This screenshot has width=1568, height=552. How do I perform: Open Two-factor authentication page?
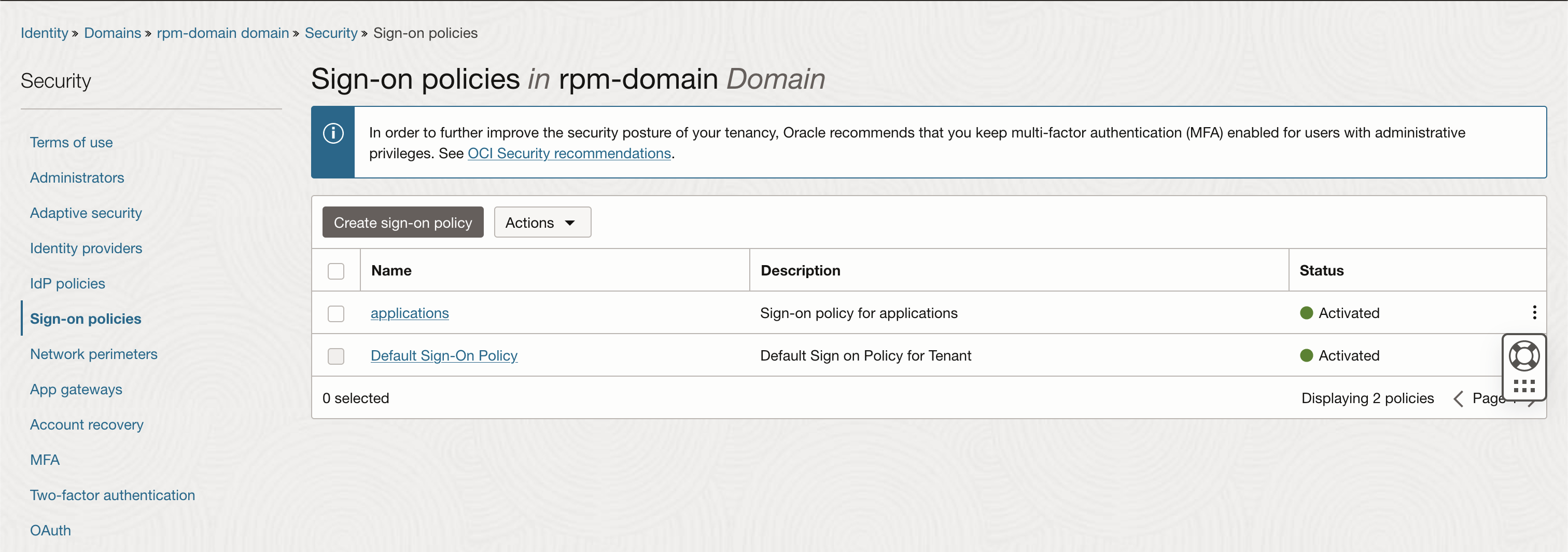113,496
